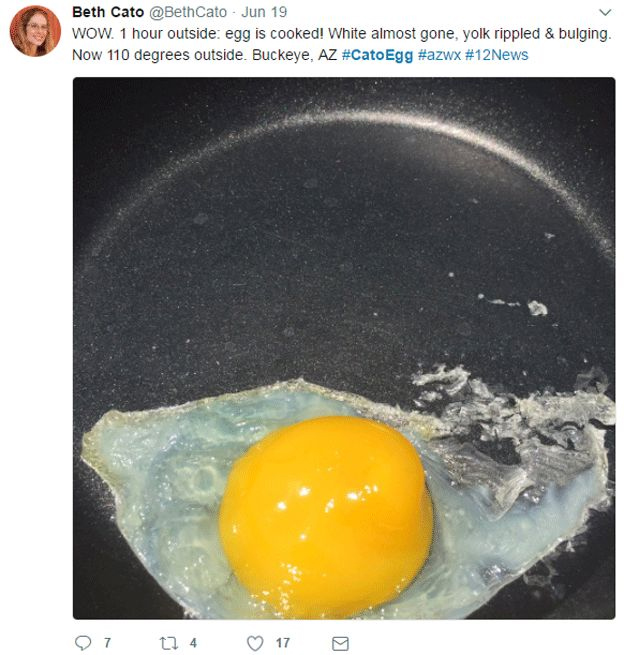Like the tweet with heart icon
Viewport: 624px width, 655px height.
(255, 643)
